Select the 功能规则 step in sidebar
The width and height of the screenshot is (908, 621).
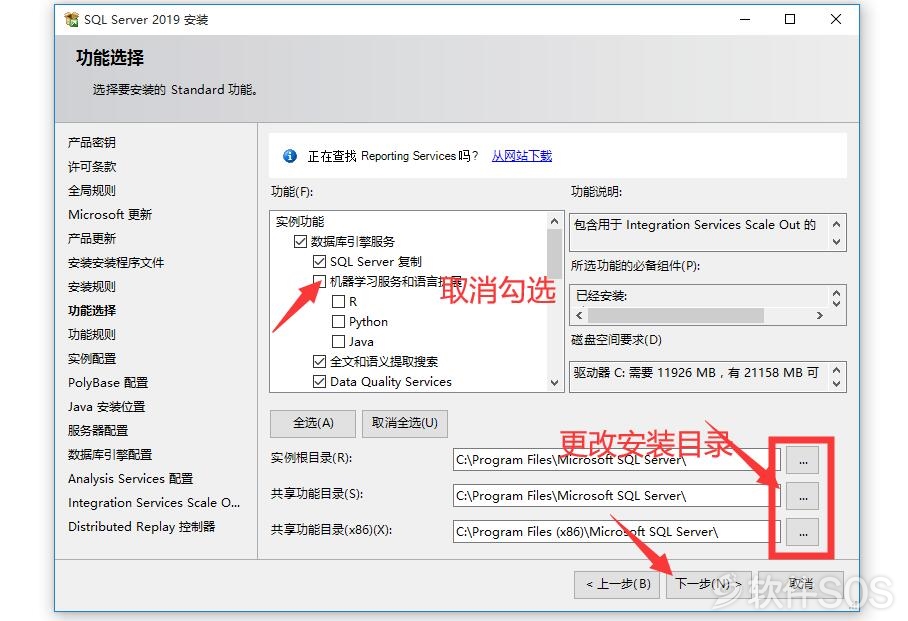(91, 335)
